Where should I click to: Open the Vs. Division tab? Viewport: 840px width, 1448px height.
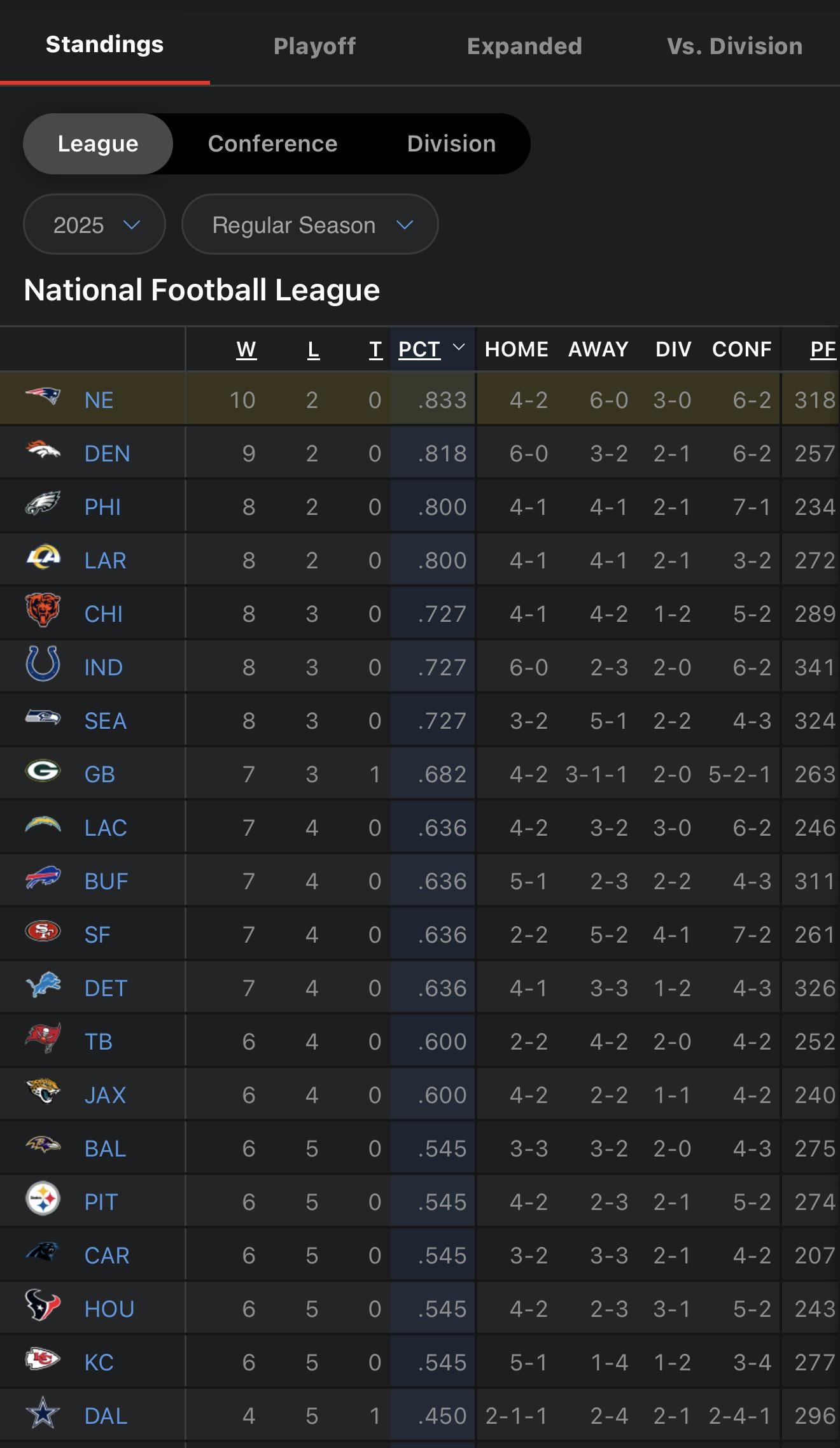coord(734,46)
